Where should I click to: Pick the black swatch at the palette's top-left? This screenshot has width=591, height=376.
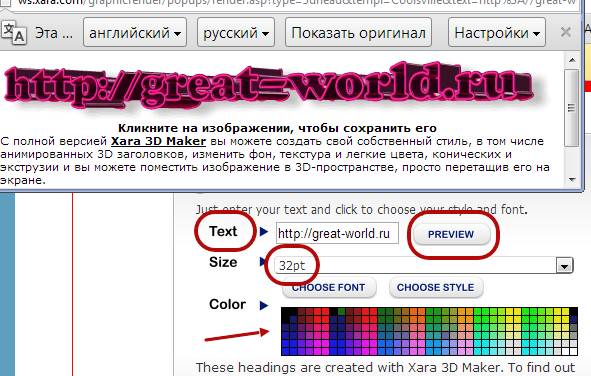click(286, 312)
